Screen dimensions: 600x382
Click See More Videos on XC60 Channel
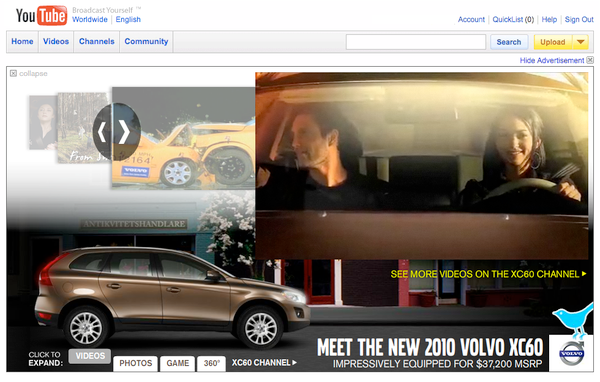click(488, 274)
